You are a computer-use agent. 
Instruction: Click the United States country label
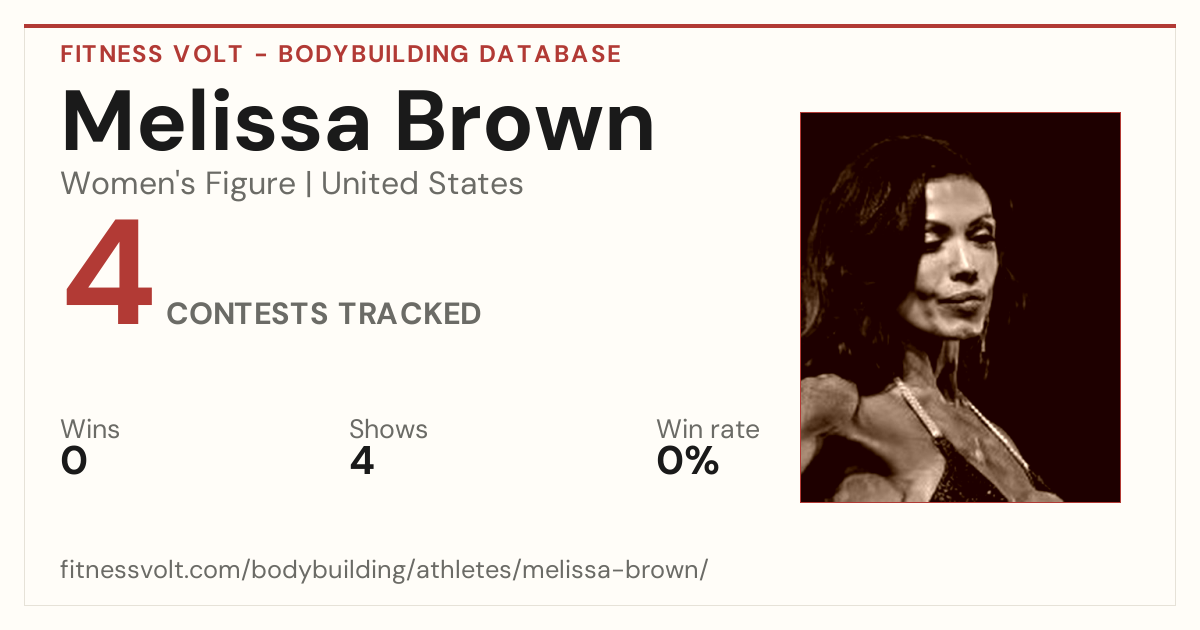pos(422,184)
